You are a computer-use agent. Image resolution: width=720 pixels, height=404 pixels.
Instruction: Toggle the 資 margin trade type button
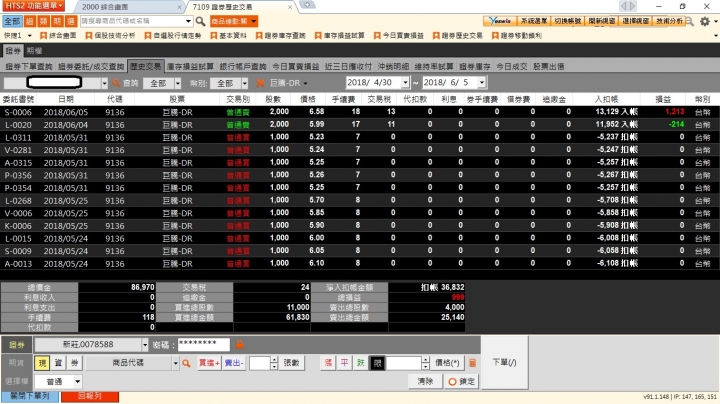click(58, 363)
